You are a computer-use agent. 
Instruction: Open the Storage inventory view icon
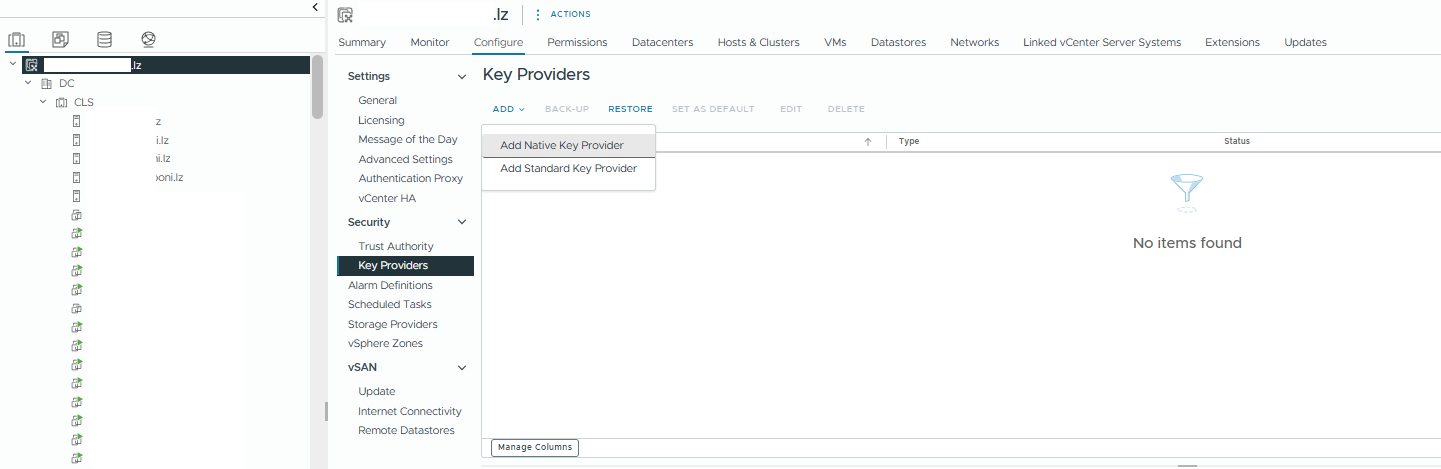click(104, 40)
